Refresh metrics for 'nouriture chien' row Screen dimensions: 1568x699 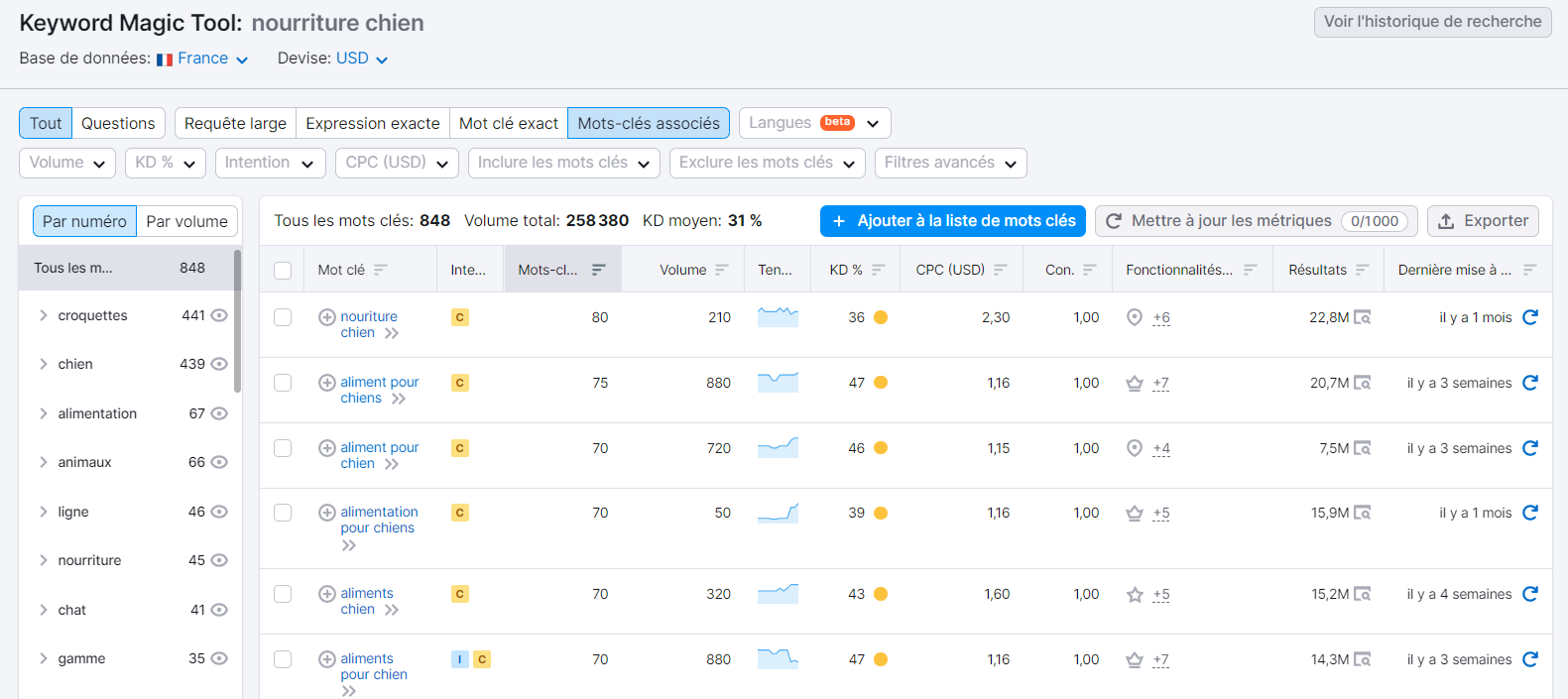(1530, 317)
